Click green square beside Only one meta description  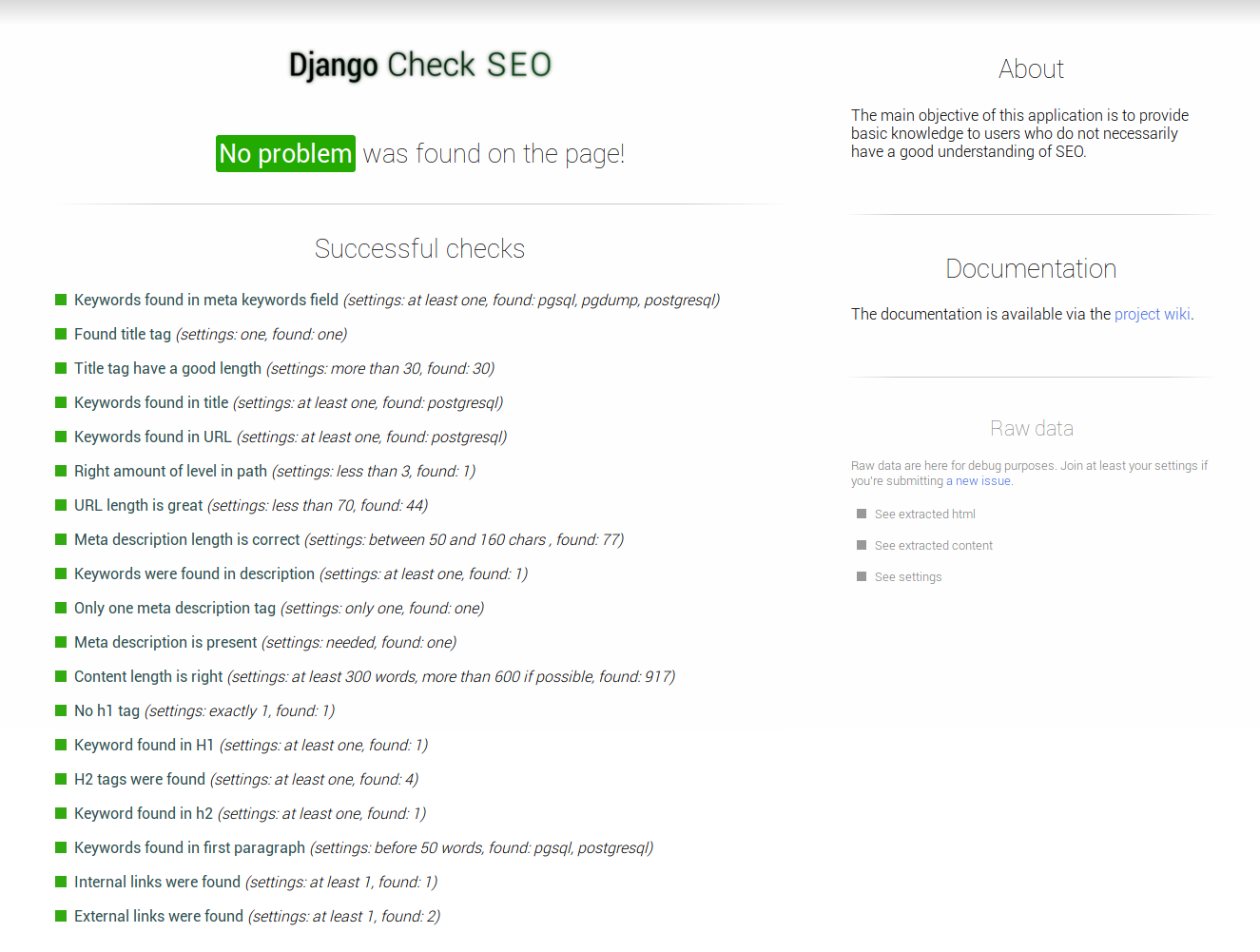(61, 608)
